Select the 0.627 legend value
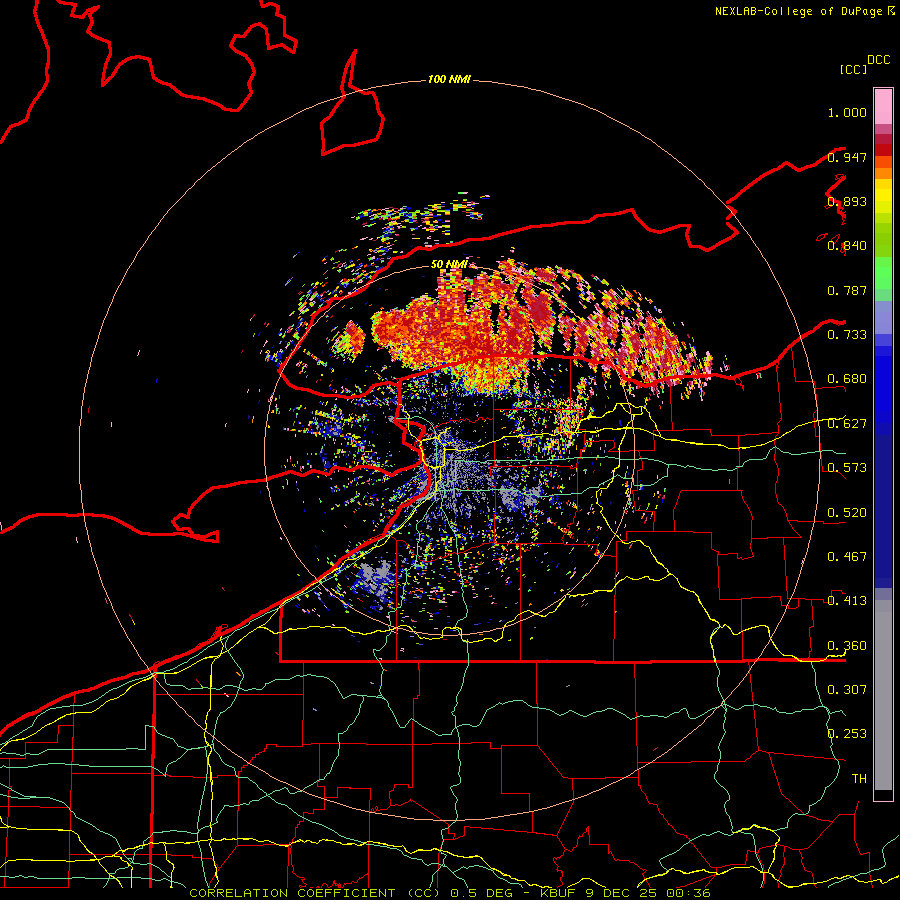900x900 pixels. click(x=847, y=424)
